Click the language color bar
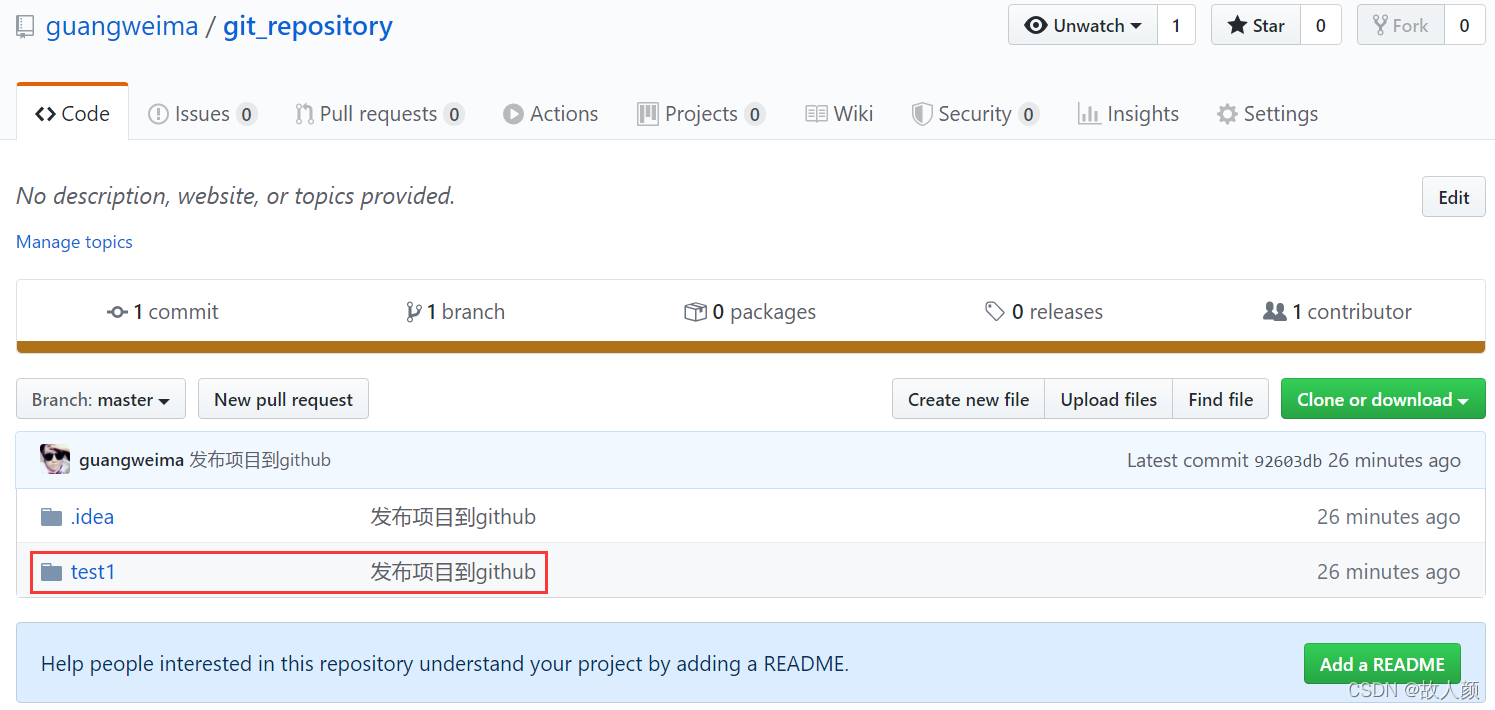Image resolution: width=1495 pixels, height=710 pixels. pos(751,347)
